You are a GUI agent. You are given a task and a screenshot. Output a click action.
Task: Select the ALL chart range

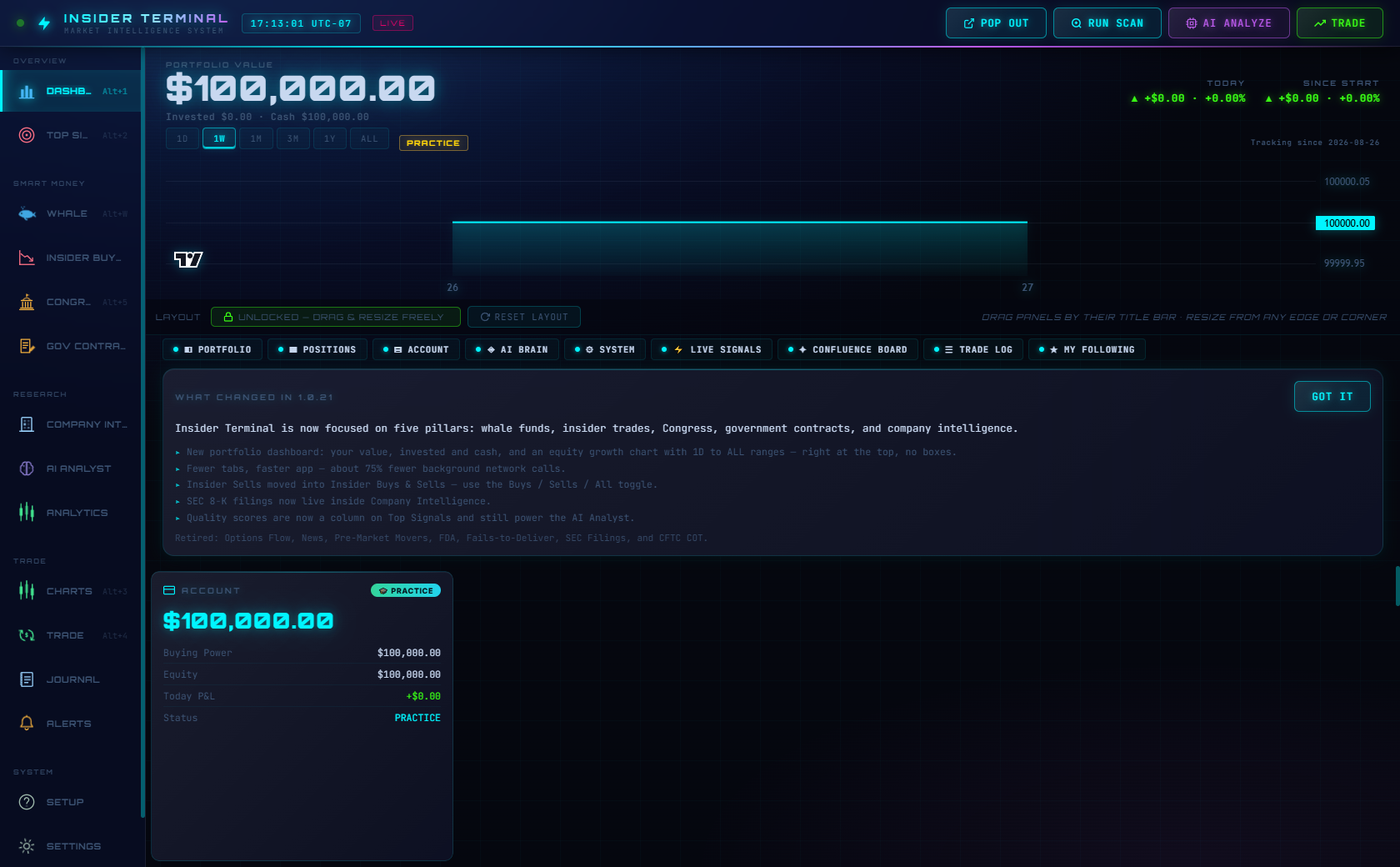pyautogui.click(x=369, y=138)
